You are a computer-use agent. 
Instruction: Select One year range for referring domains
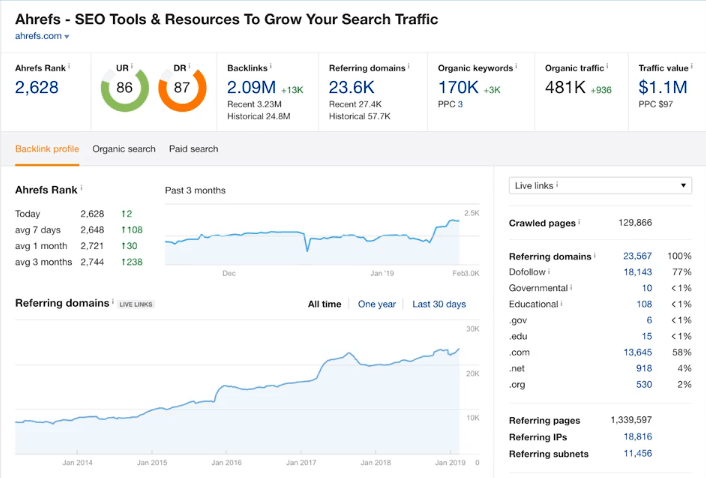pos(377,304)
